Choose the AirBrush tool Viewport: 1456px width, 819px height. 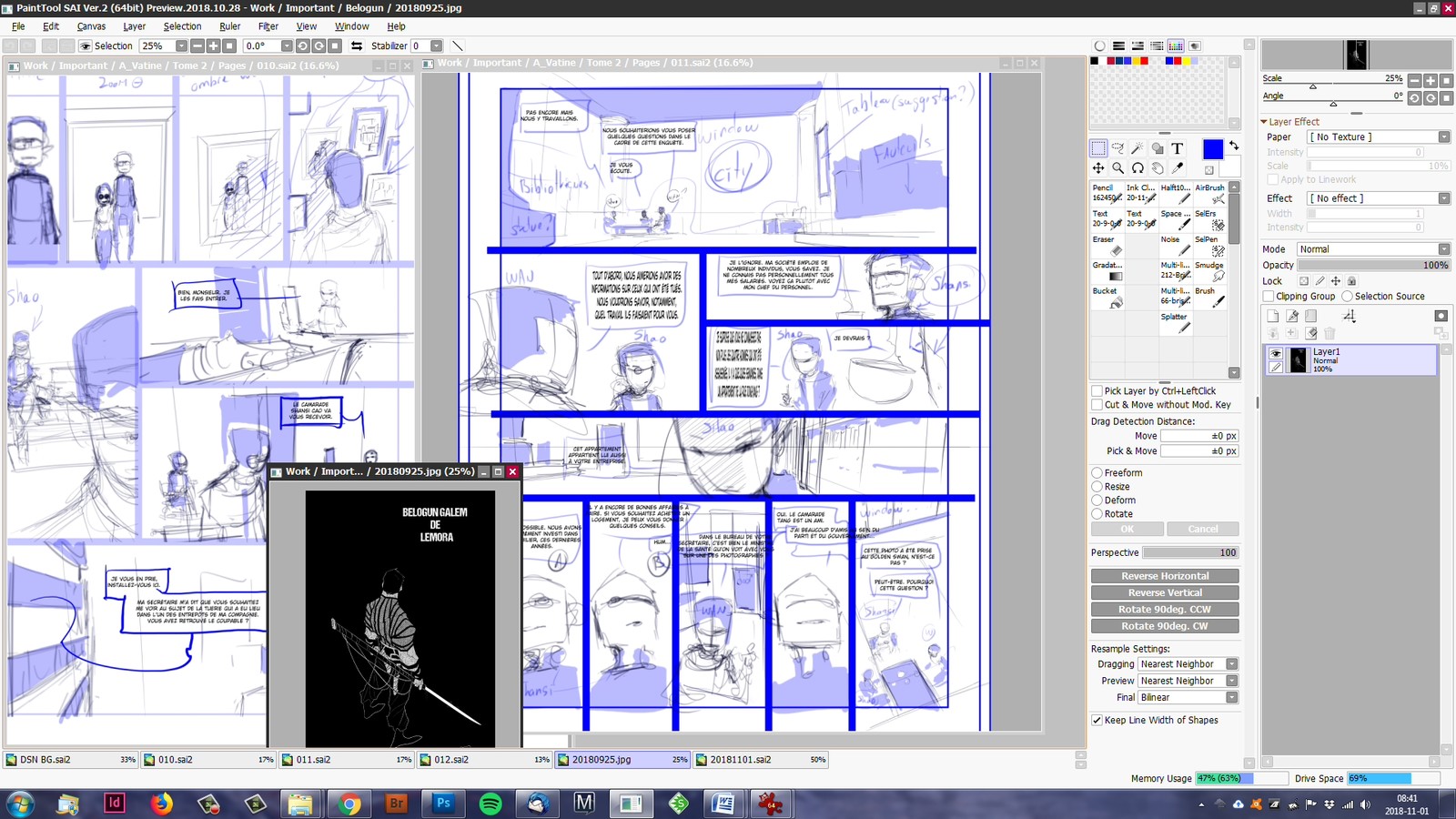coord(1210,194)
